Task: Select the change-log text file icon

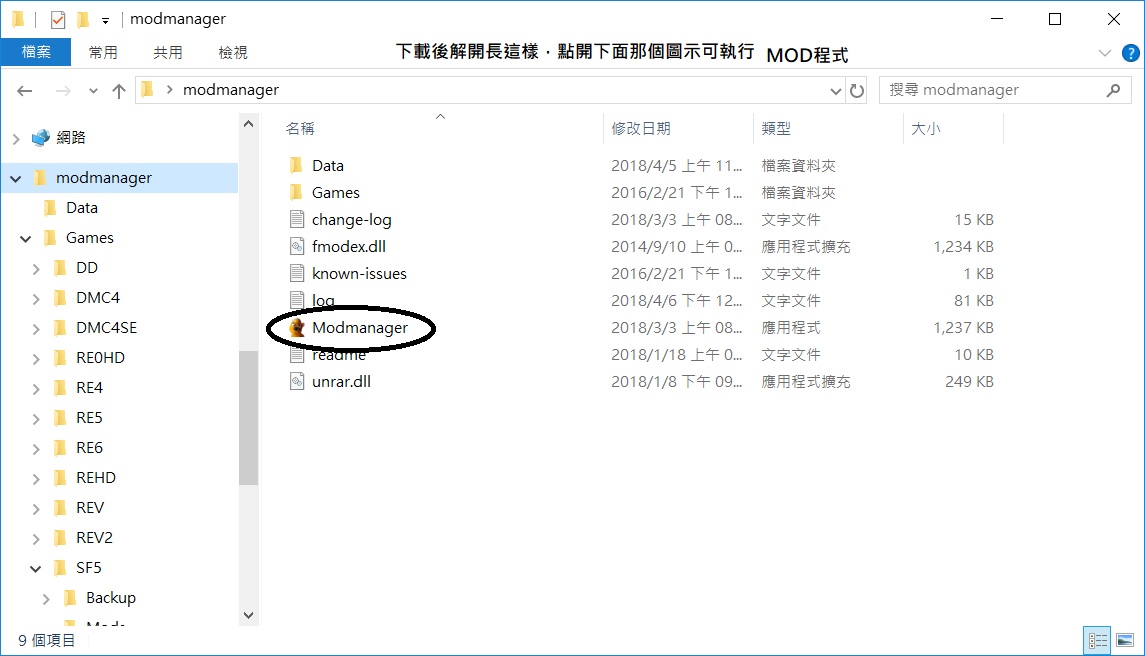Action: click(x=296, y=219)
